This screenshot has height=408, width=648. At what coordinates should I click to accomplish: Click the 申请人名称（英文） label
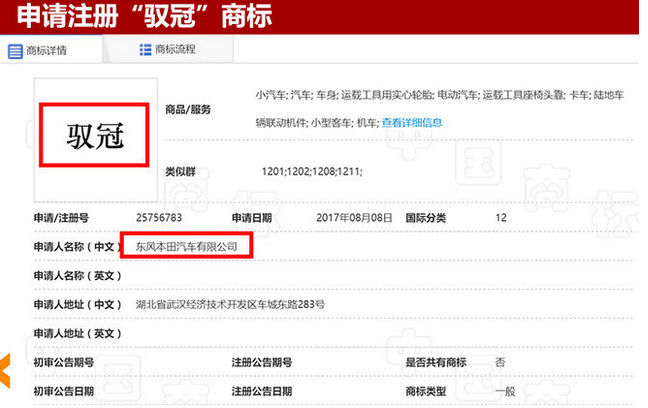pyautogui.click(x=76, y=275)
